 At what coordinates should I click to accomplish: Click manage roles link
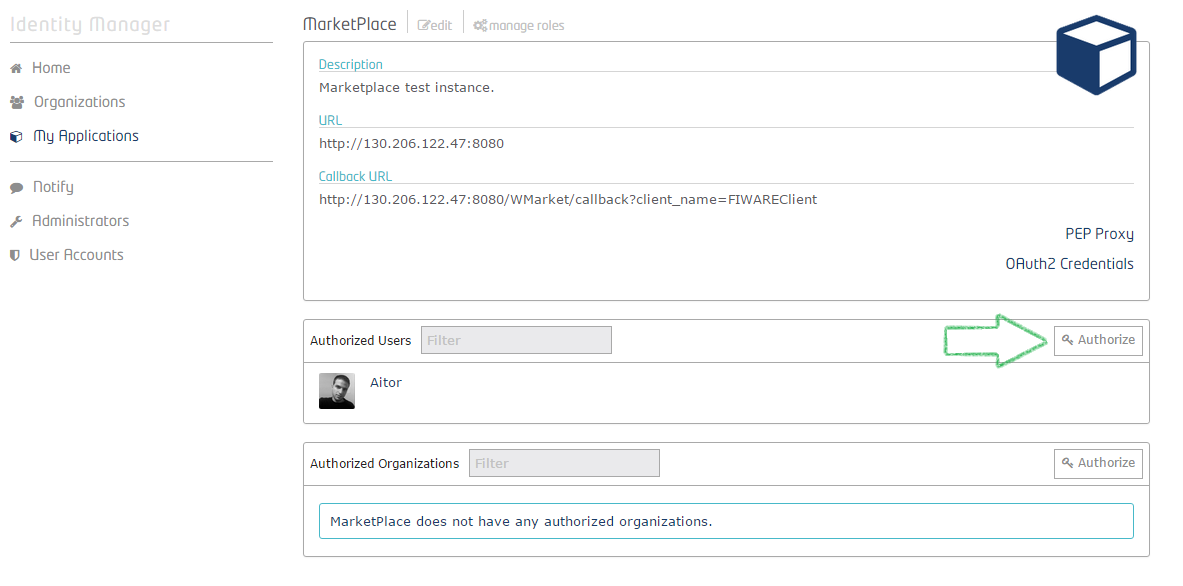tap(518, 26)
